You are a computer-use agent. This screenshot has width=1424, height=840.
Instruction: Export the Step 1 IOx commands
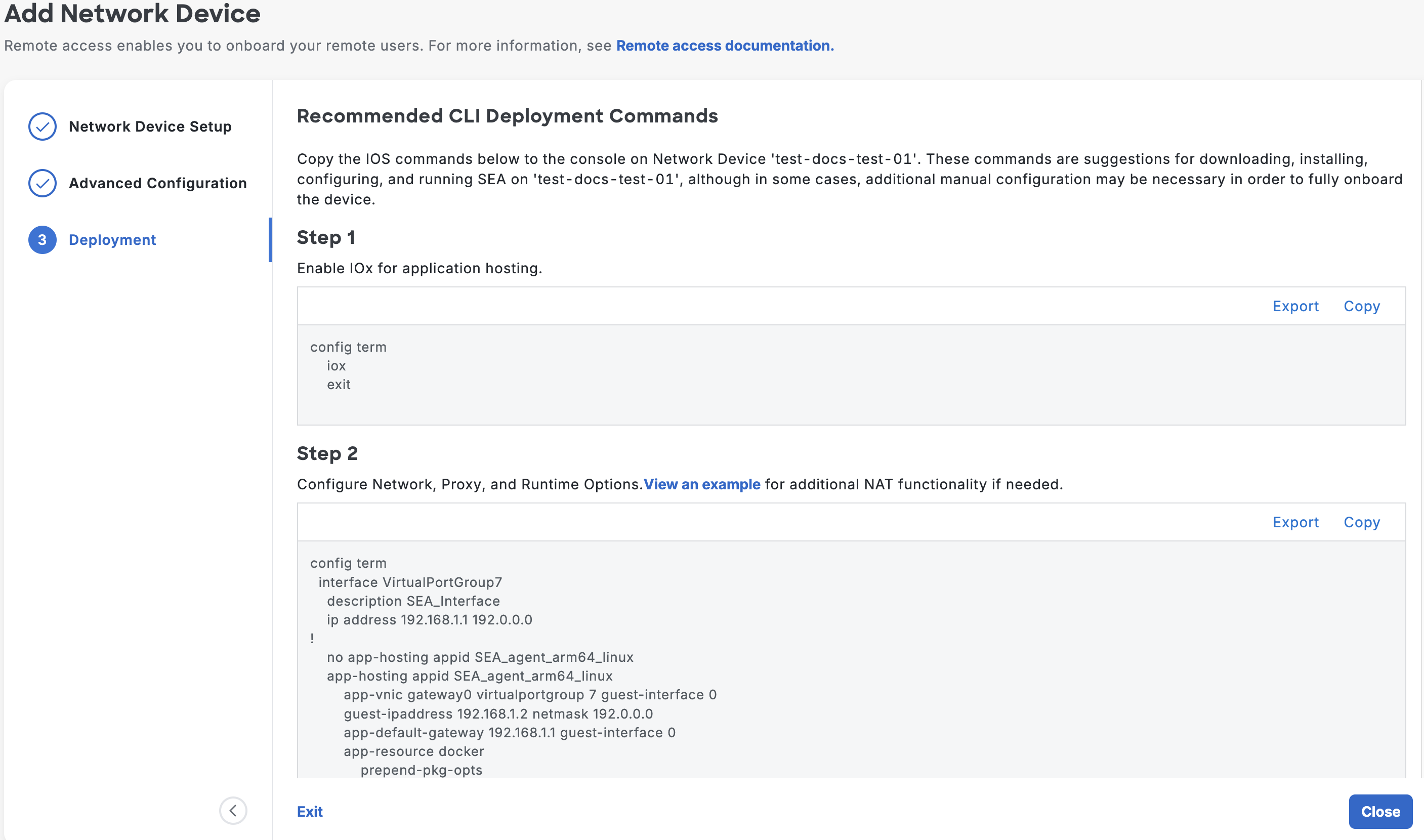click(x=1295, y=306)
